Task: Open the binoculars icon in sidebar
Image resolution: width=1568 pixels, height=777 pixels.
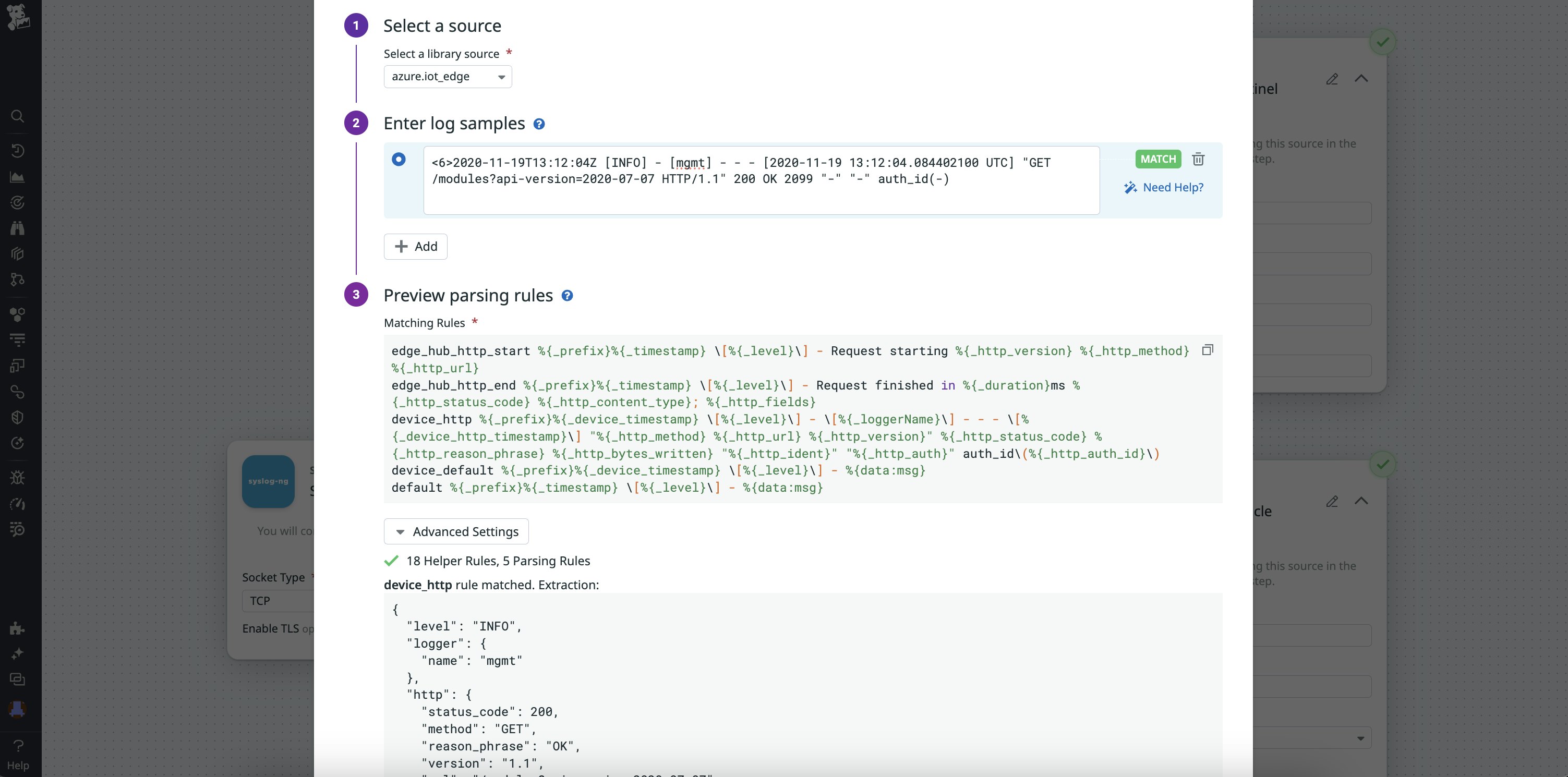Action: tap(18, 228)
